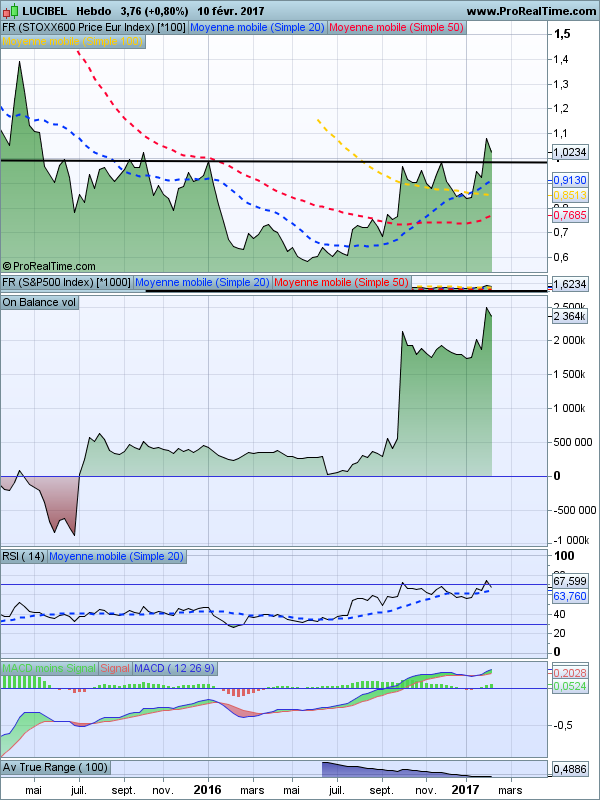
Task: Click the 10 févr. 2017 date
Action: 232,11
